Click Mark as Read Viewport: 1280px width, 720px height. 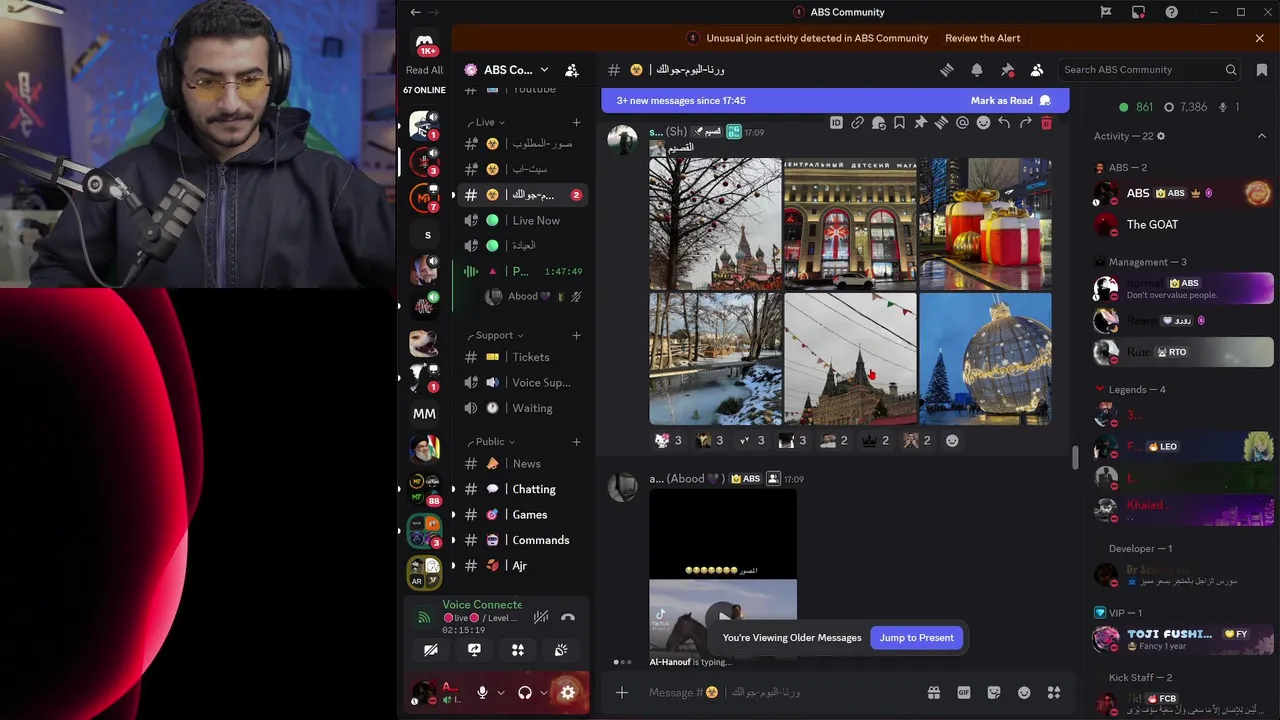tap(1011, 100)
